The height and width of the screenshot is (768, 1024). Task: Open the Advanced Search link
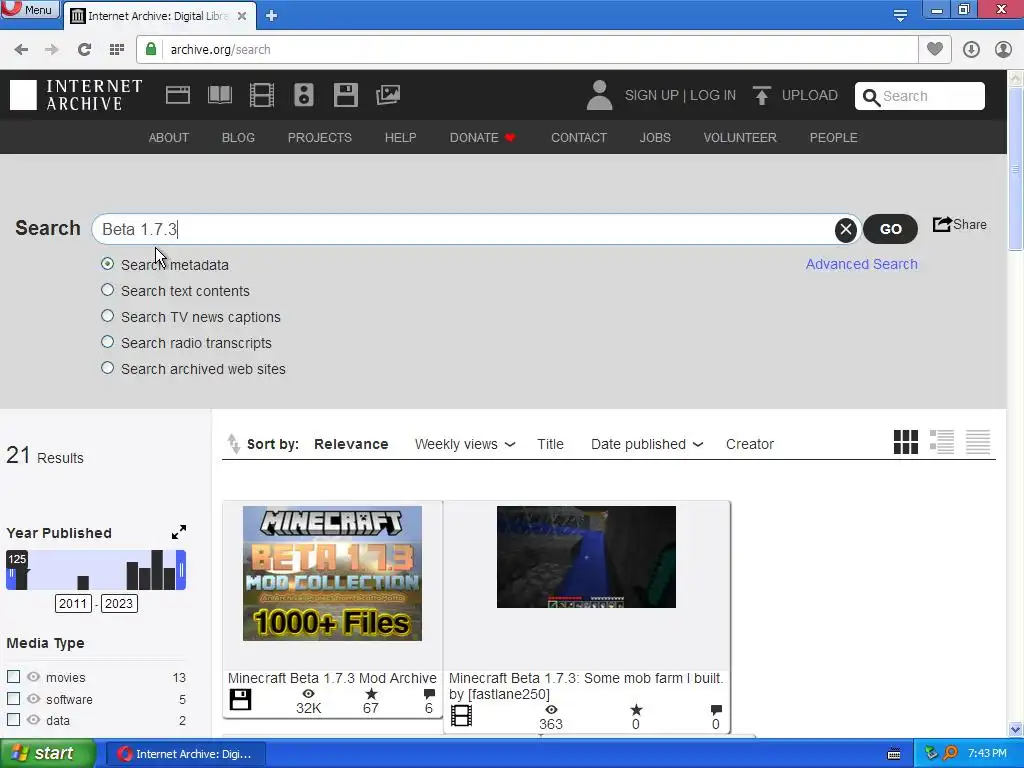click(x=861, y=264)
